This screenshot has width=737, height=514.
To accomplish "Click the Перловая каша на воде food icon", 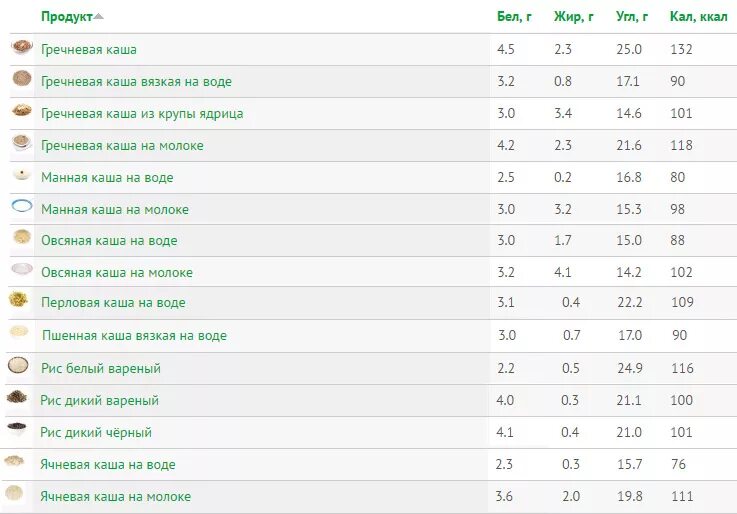I will pos(19,299).
